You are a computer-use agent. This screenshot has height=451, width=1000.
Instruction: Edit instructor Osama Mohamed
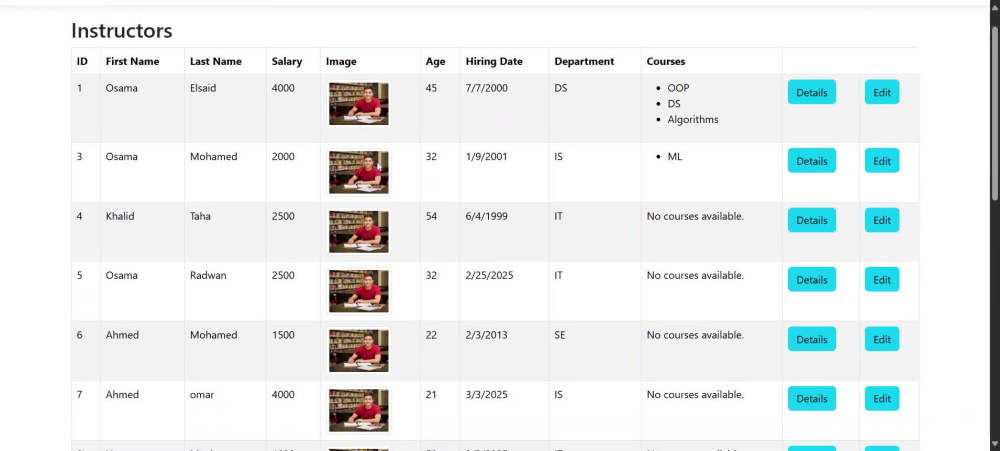(x=881, y=161)
